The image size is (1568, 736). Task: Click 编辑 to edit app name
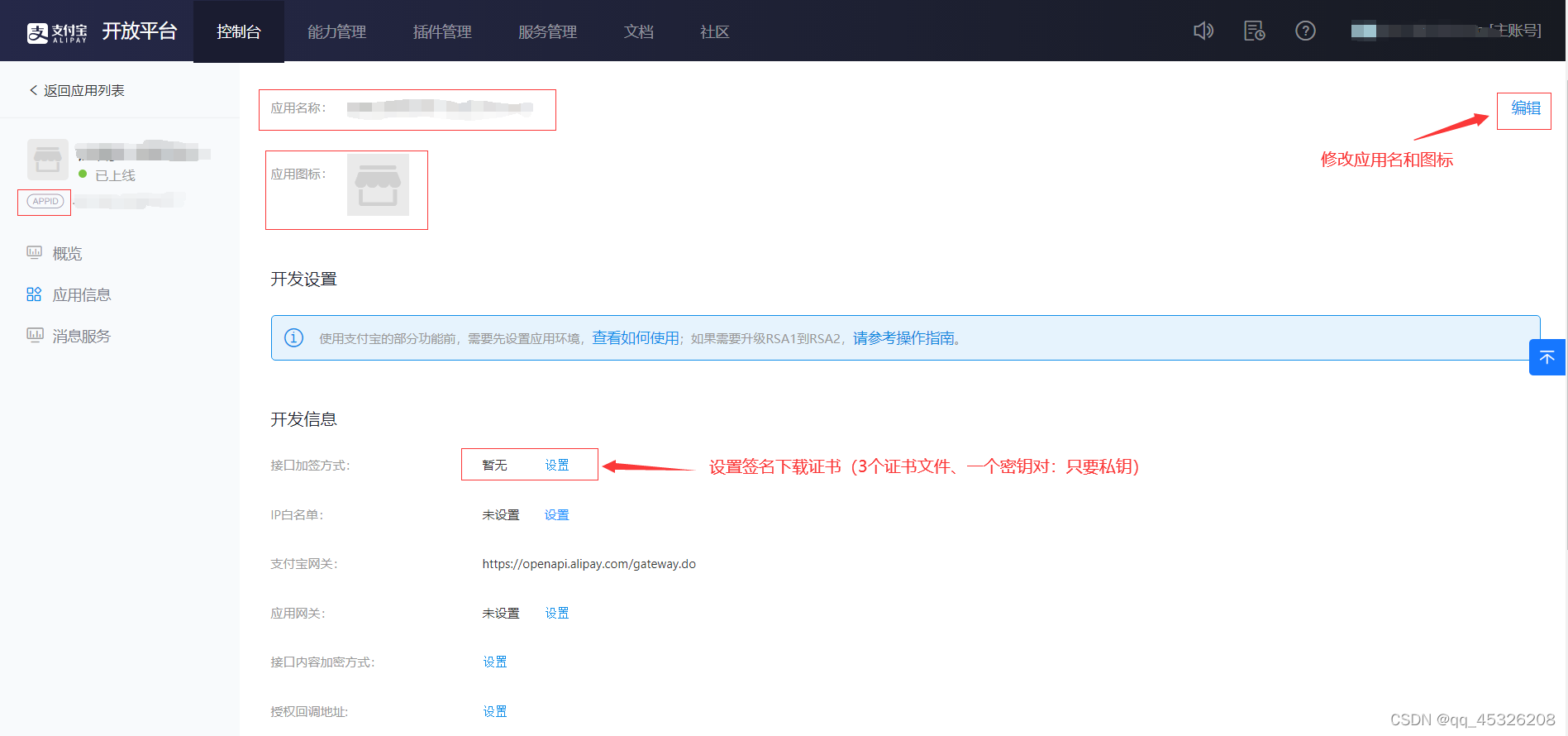[x=1526, y=108]
